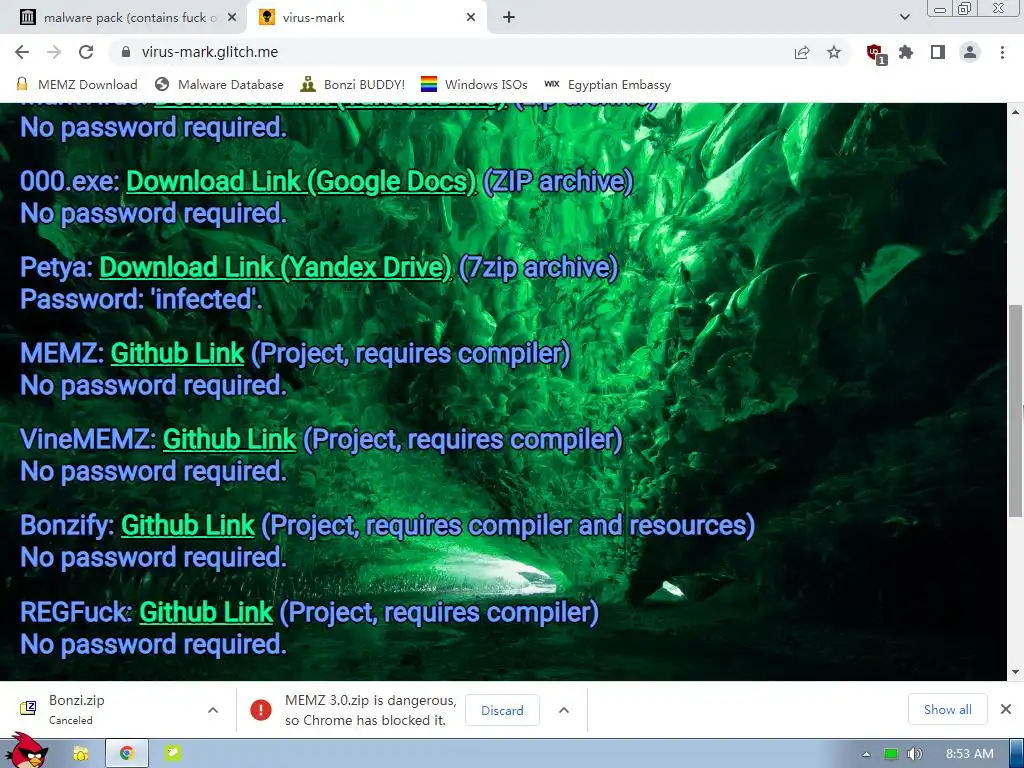Open Petya Yandex Drive download link
The width and height of the screenshot is (1024, 768).
(275, 267)
